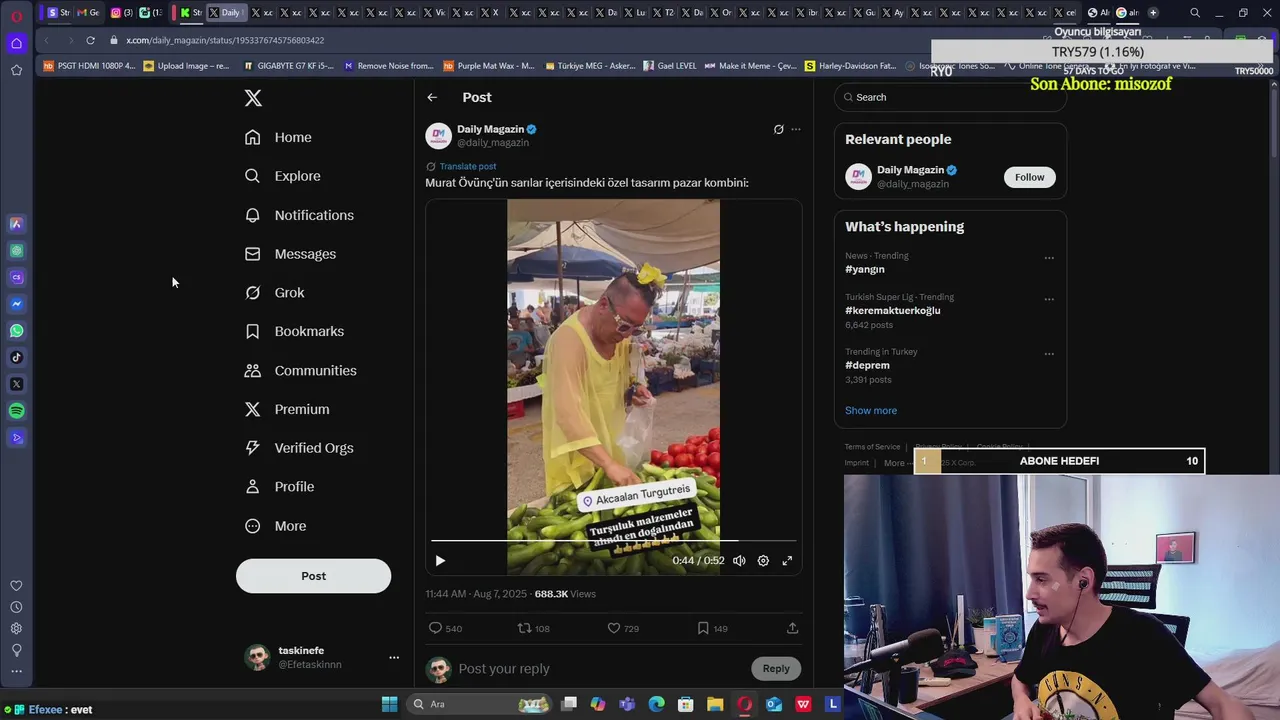The width and height of the screenshot is (1280, 720).
Task: Open Bookmarks in X sidebar
Action: 294,331
